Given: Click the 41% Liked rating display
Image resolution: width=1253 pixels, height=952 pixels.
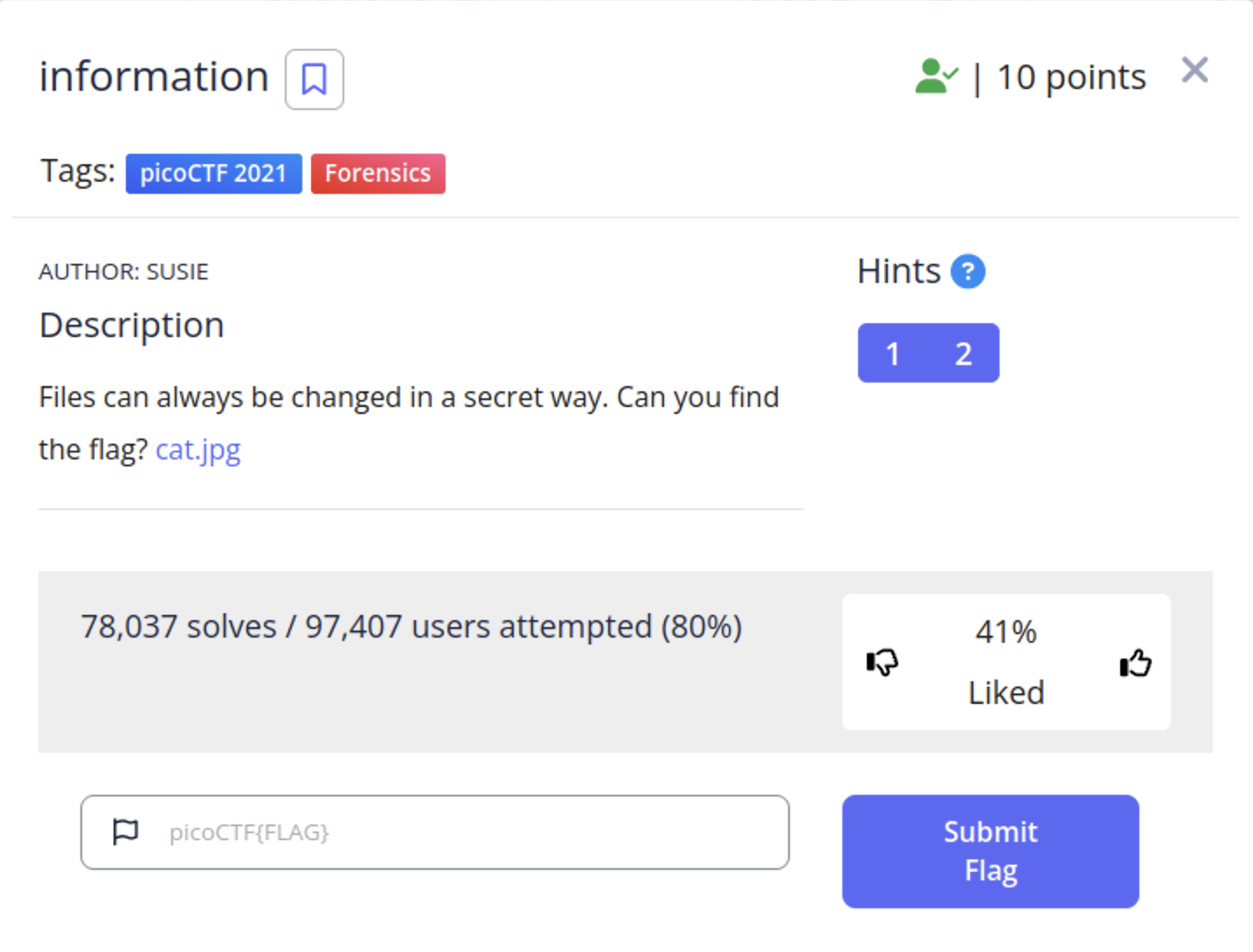Looking at the screenshot, I should 1006,662.
